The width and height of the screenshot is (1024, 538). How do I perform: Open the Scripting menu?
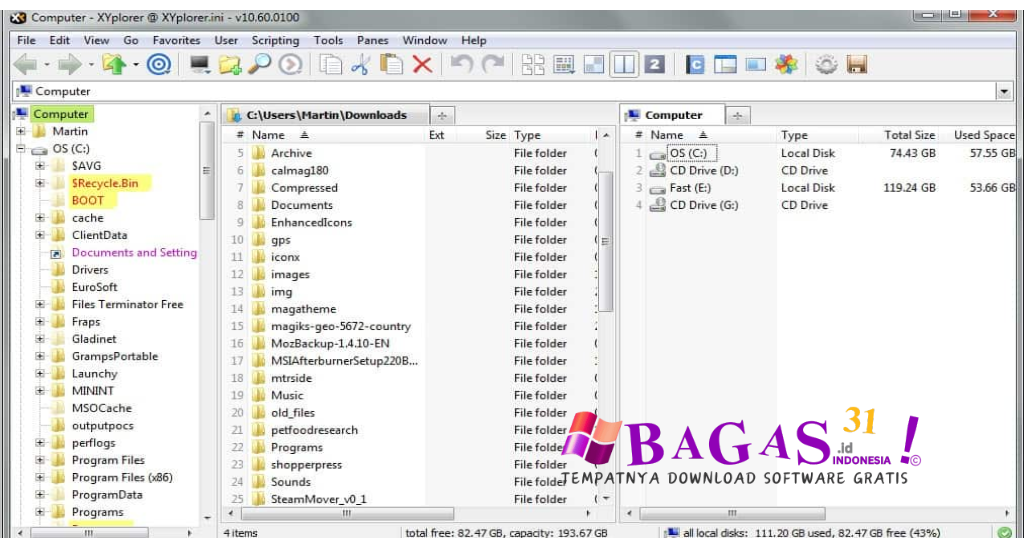click(275, 40)
